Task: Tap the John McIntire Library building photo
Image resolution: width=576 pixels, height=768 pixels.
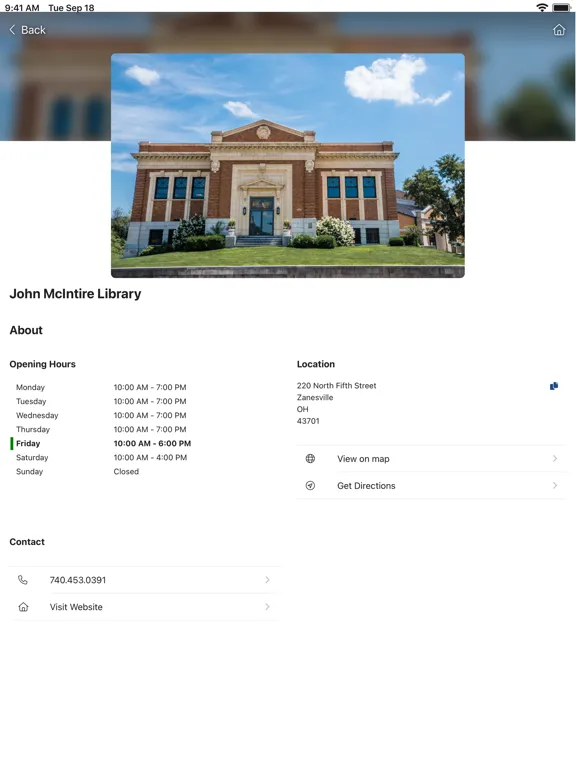Action: click(x=288, y=166)
